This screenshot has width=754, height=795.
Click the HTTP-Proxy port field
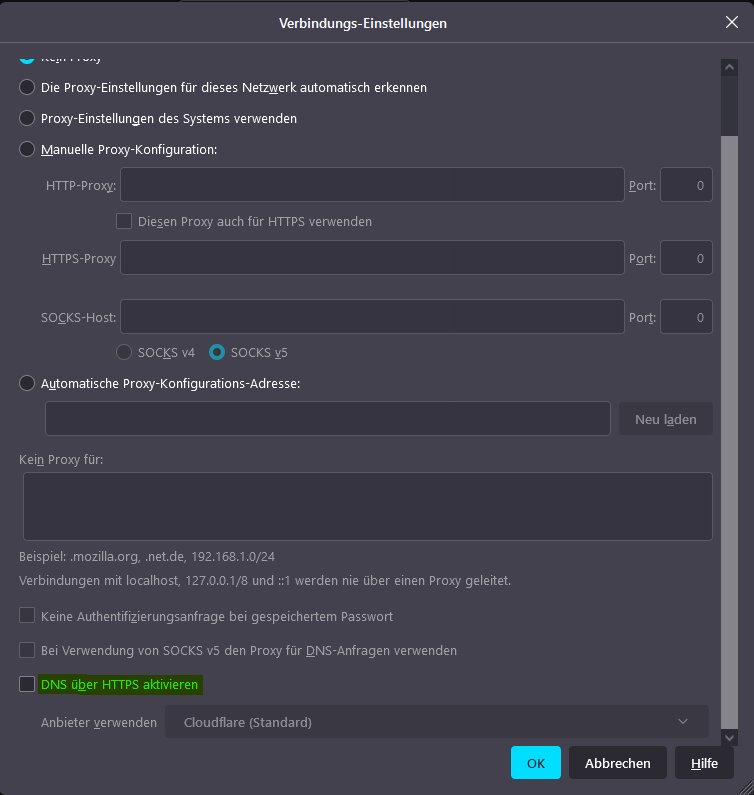click(686, 185)
